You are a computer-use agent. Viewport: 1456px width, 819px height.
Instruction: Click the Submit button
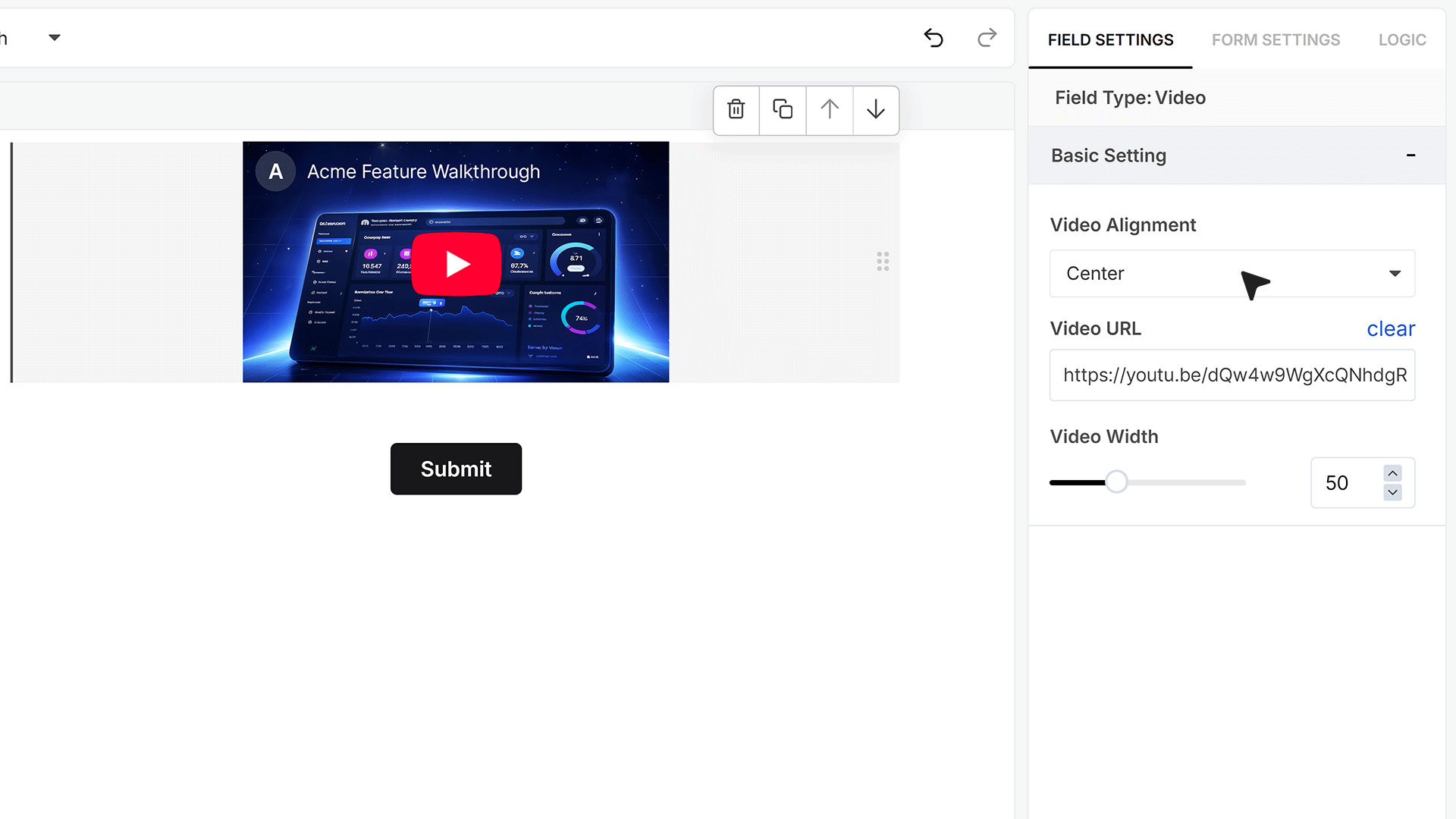click(x=456, y=469)
